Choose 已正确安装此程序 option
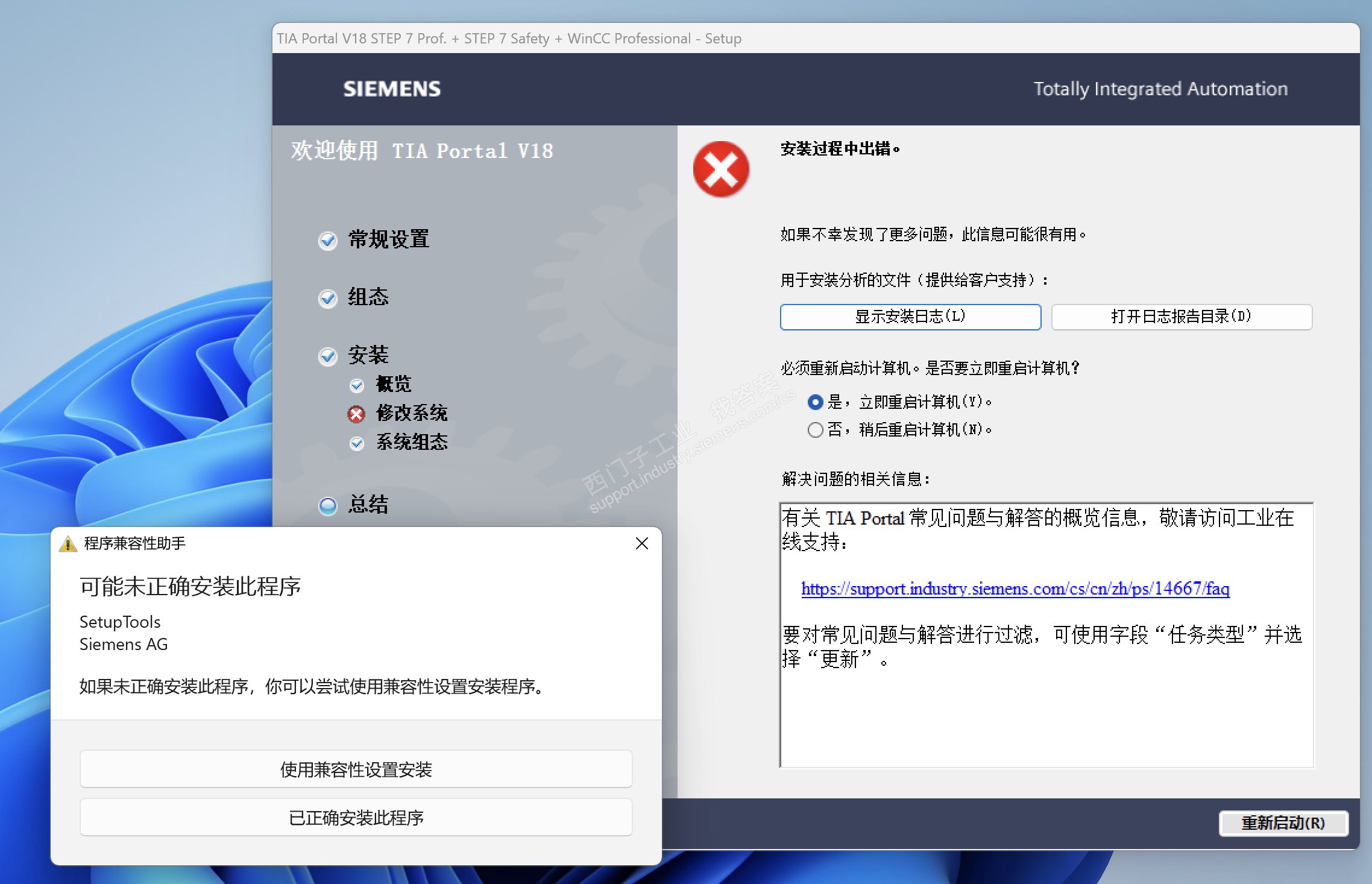This screenshot has width=1372, height=884. click(356, 818)
